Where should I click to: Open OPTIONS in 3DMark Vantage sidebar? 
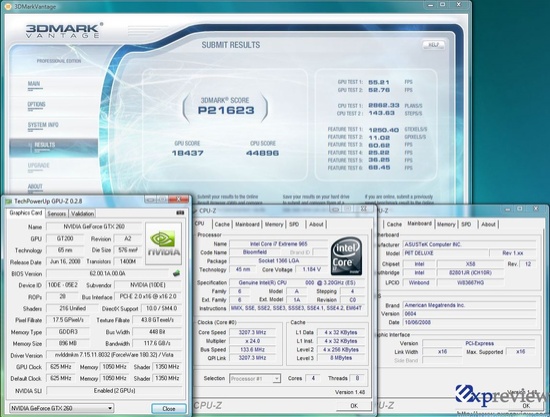[36, 104]
